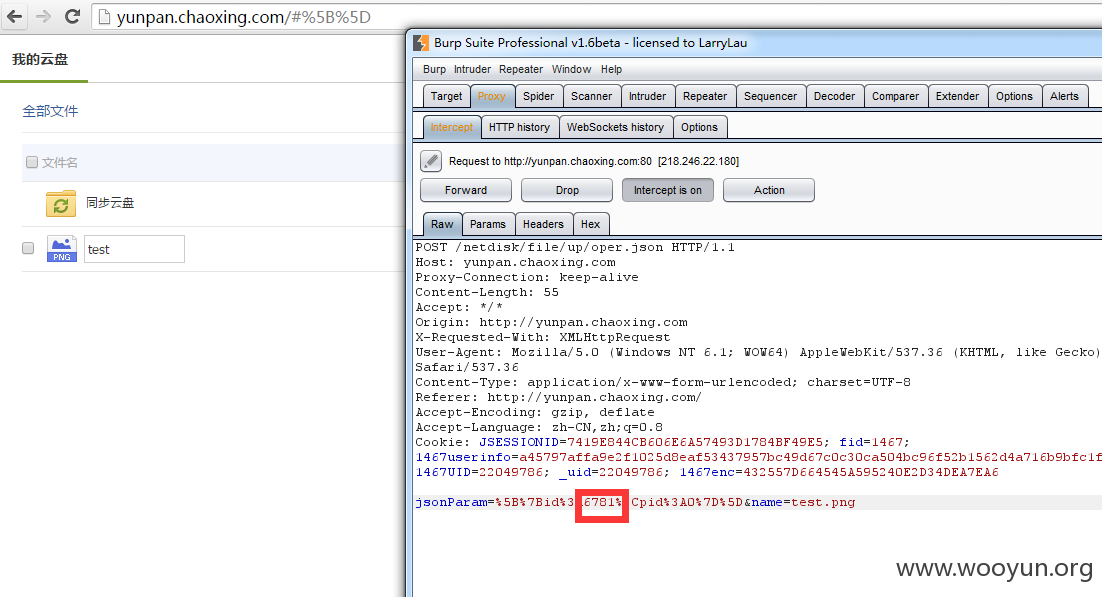This screenshot has height=597, width=1102.
Task: Go to the Repeater tool tab
Action: (705, 96)
